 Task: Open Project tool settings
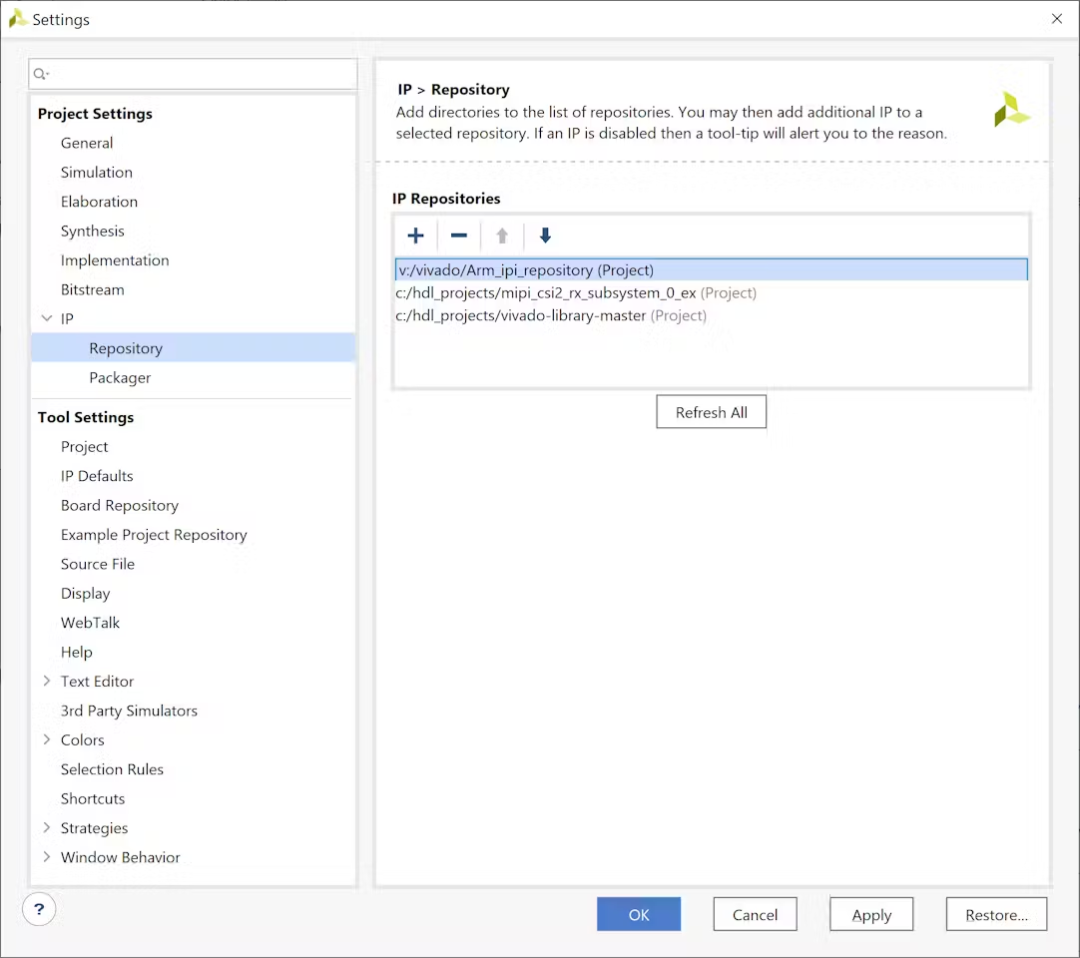pyautogui.click(x=84, y=446)
